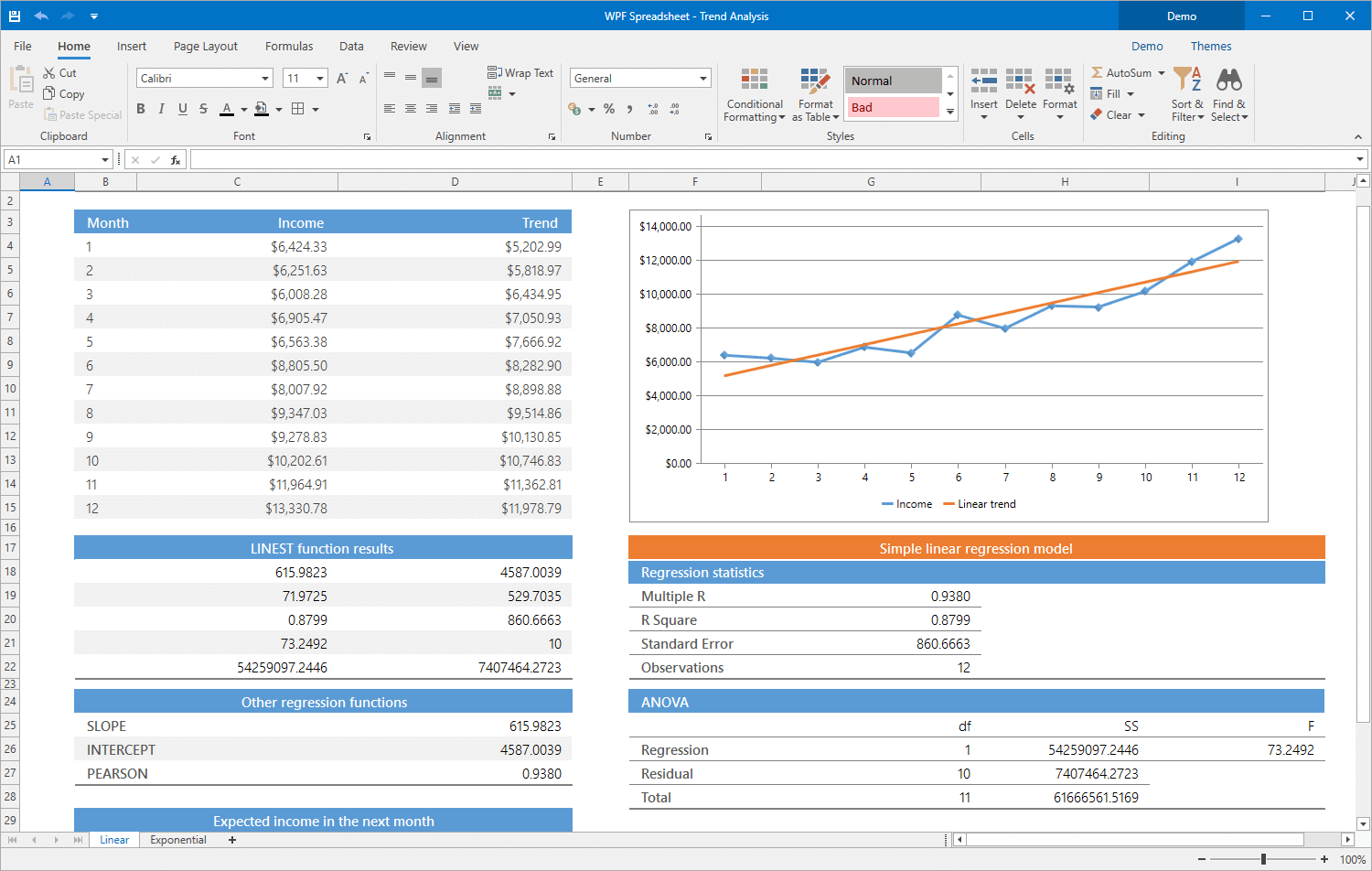
Task: Save the document from quick access toolbar
Action: [15, 16]
